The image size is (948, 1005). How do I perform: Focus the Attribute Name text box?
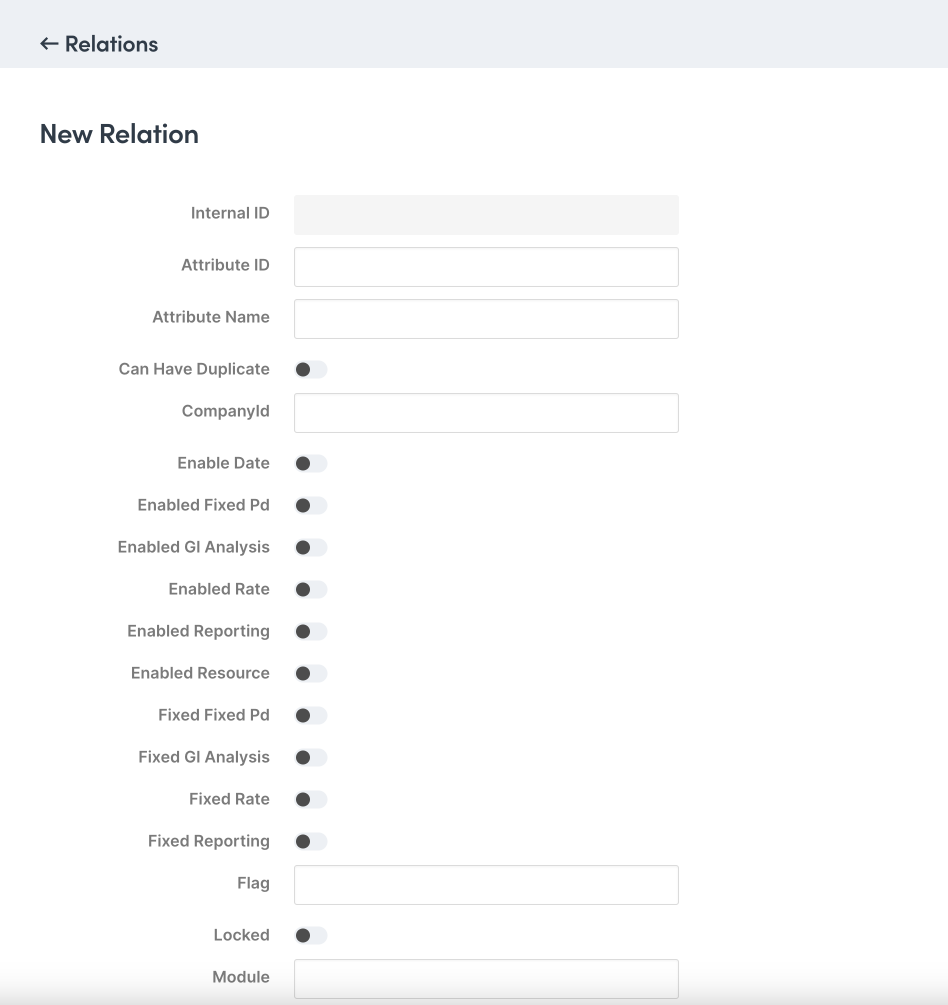pos(486,319)
